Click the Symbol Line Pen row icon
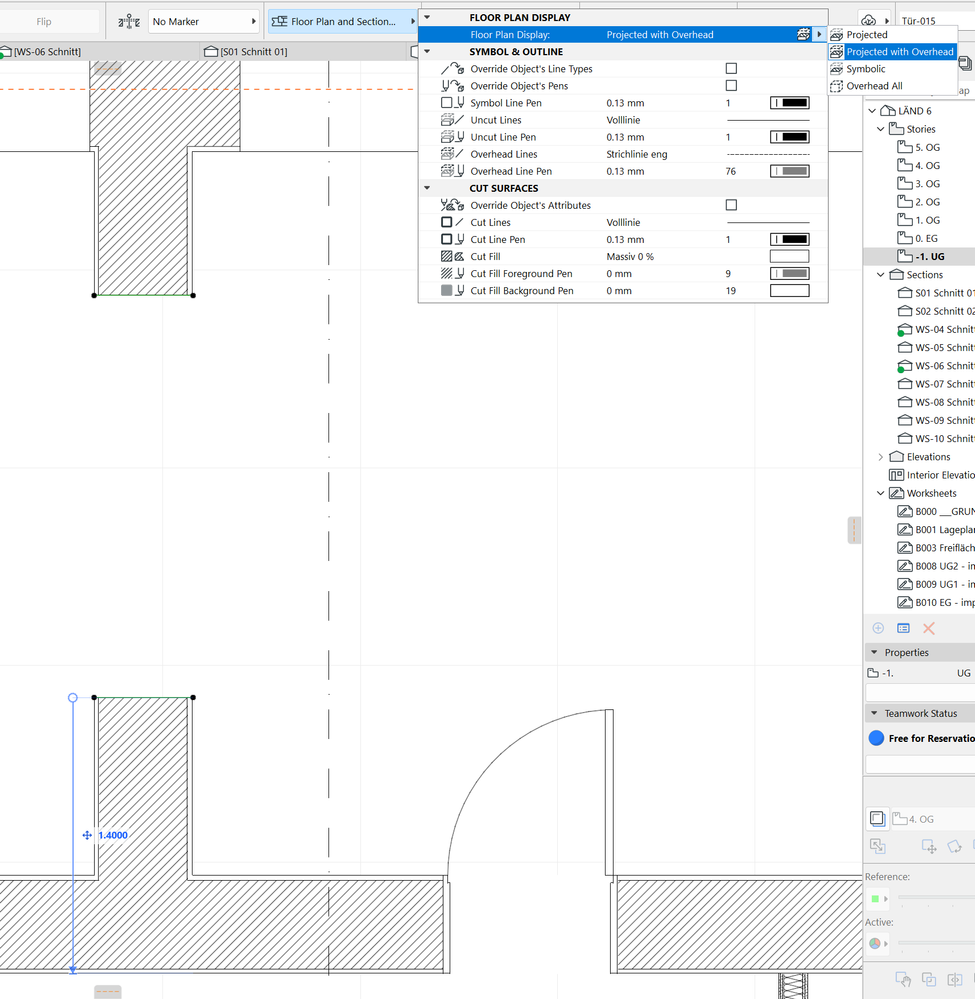Screen dimensions: 975x999 (452, 103)
